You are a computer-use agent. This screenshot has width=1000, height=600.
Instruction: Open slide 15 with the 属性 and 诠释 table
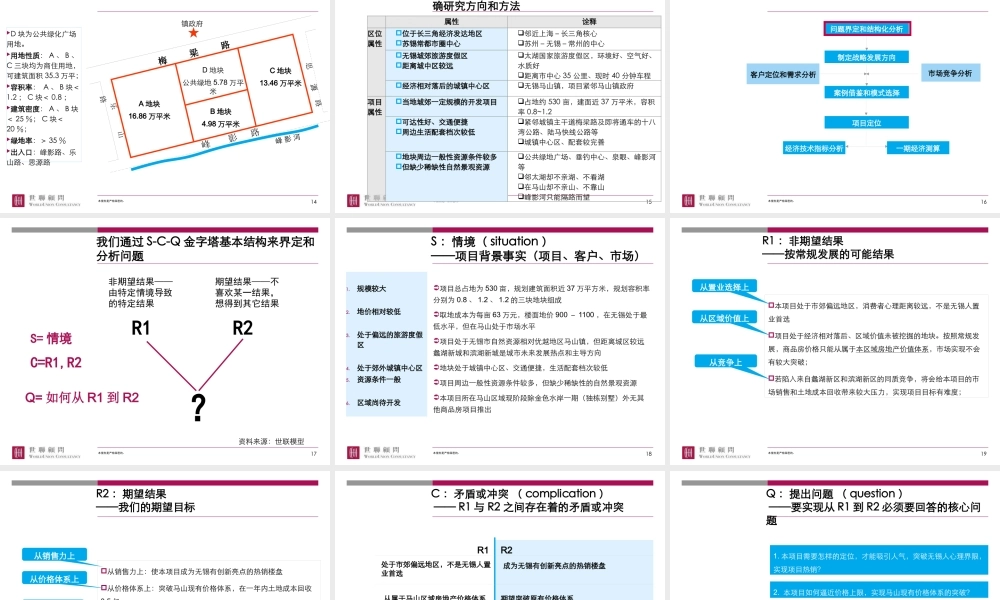(499, 105)
